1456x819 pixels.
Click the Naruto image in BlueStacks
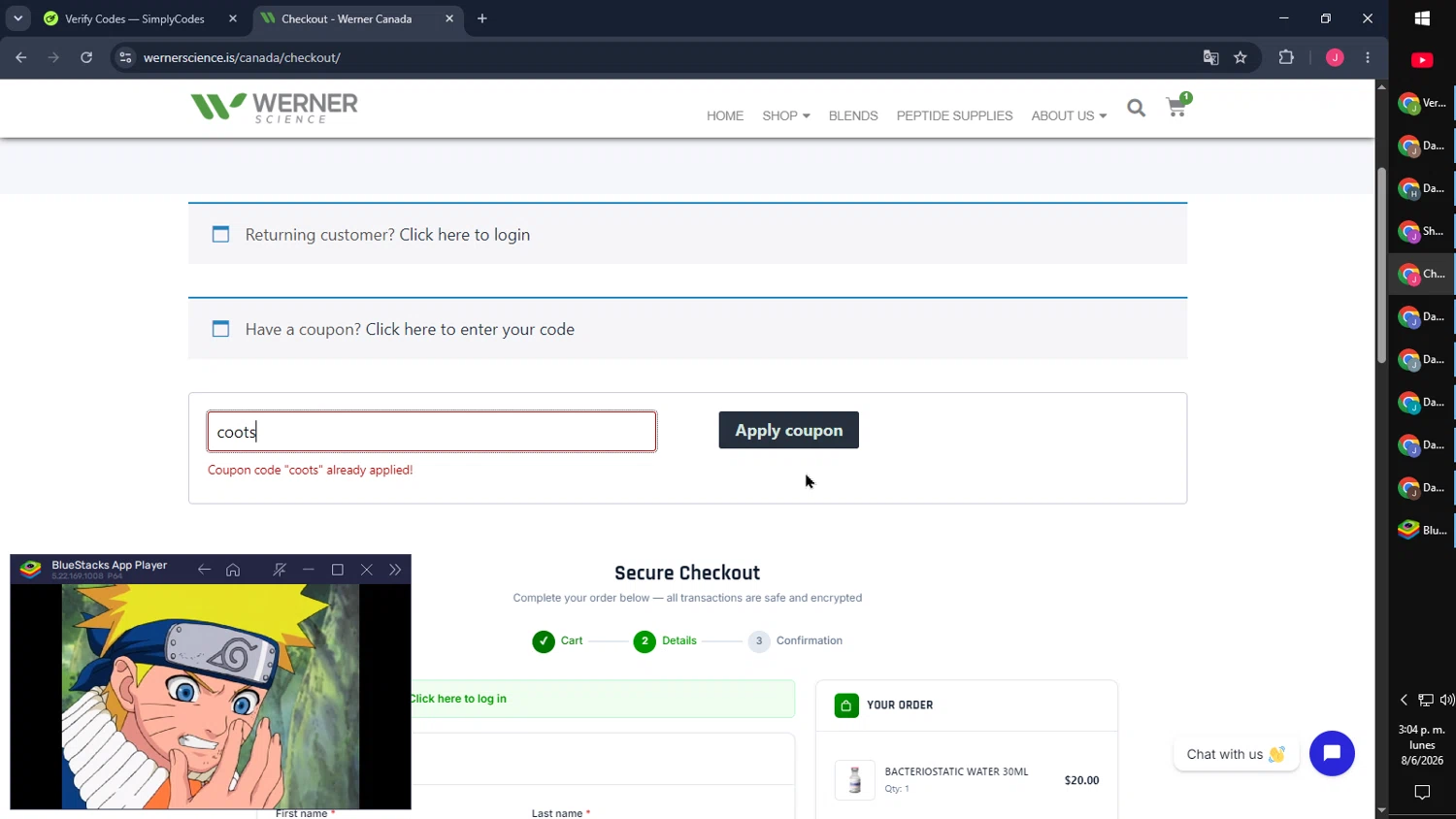click(x=211, y=696)
